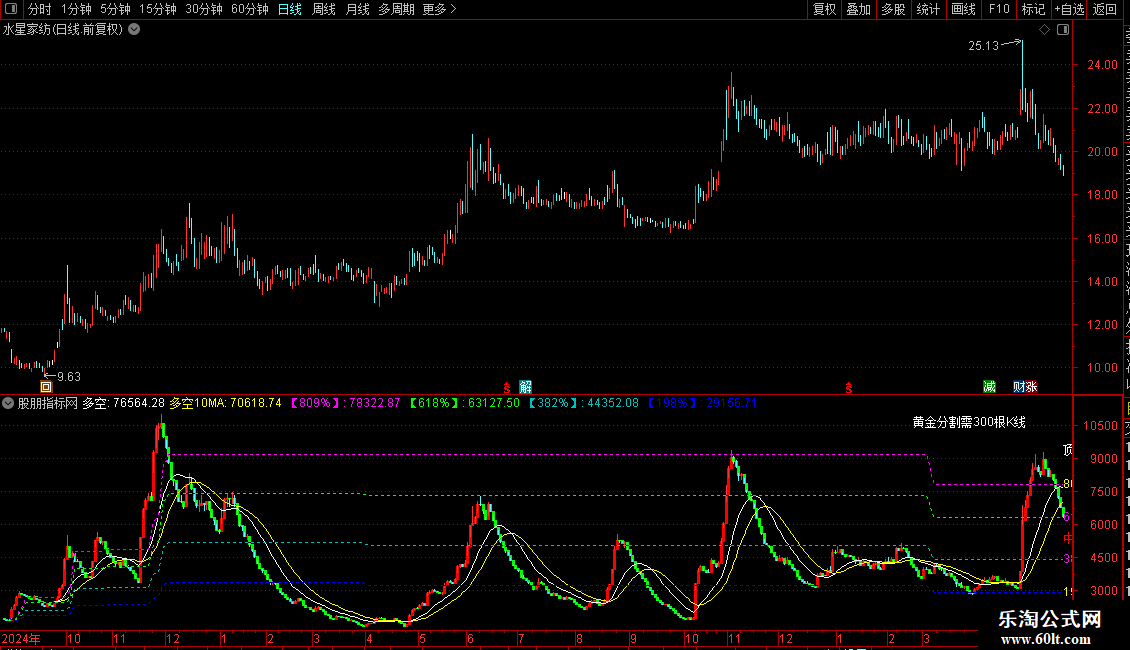Click the 【382%】: 44352.08 value
Viewport: 1130px width, 650px height.
[x=583, y=404]
